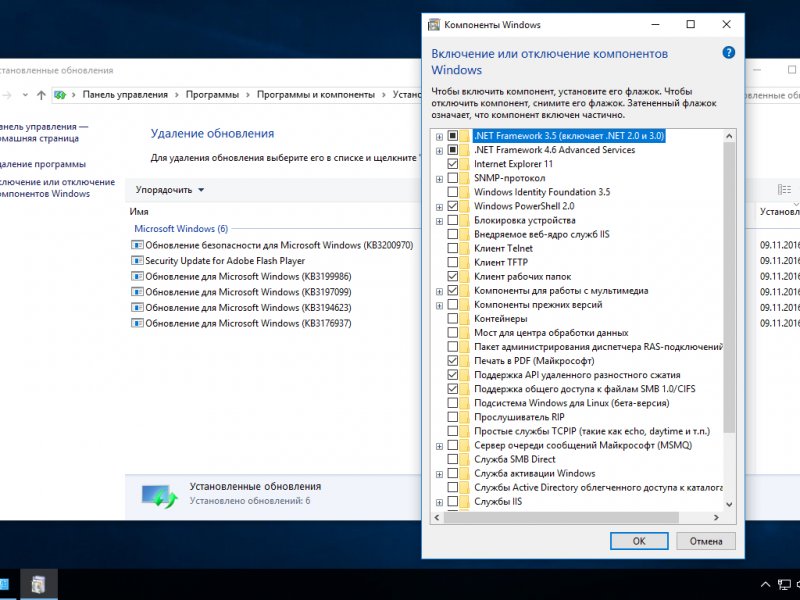
Task: Open recent locations dropdown in Explorer
Action: point(25,95)
